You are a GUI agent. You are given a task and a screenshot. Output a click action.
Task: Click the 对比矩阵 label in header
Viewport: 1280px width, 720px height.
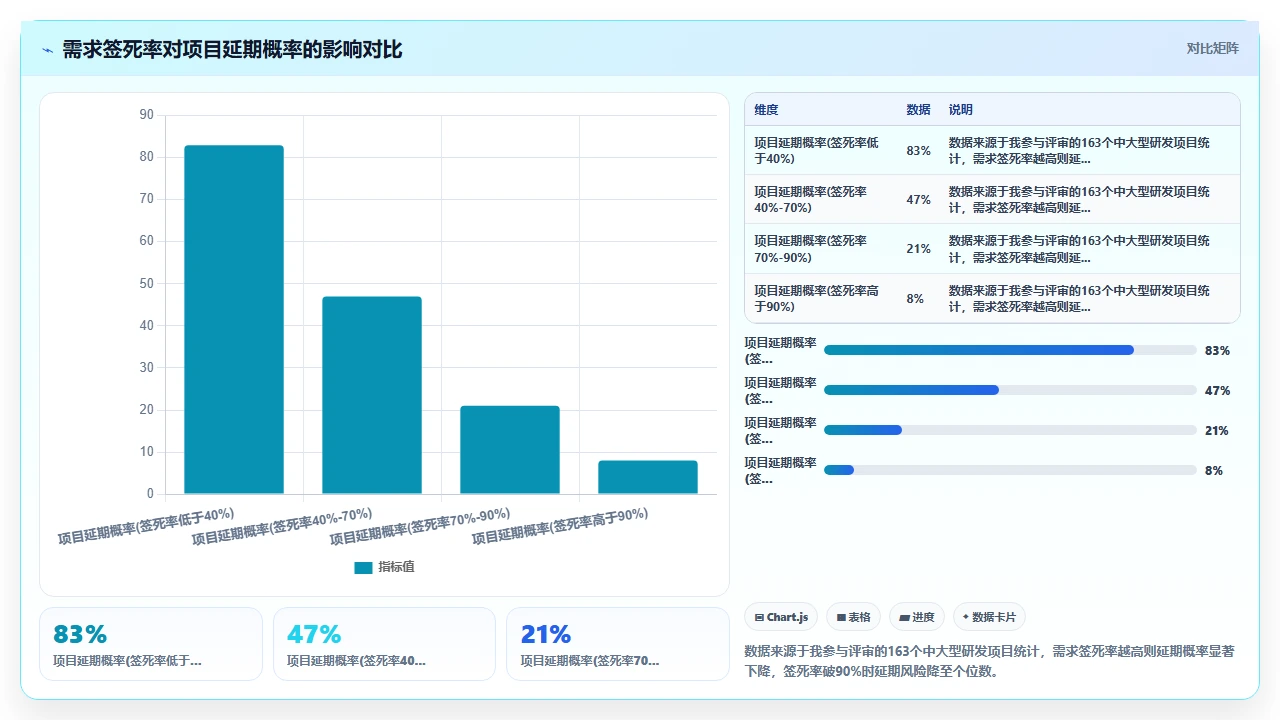[x=1212, y=48]
